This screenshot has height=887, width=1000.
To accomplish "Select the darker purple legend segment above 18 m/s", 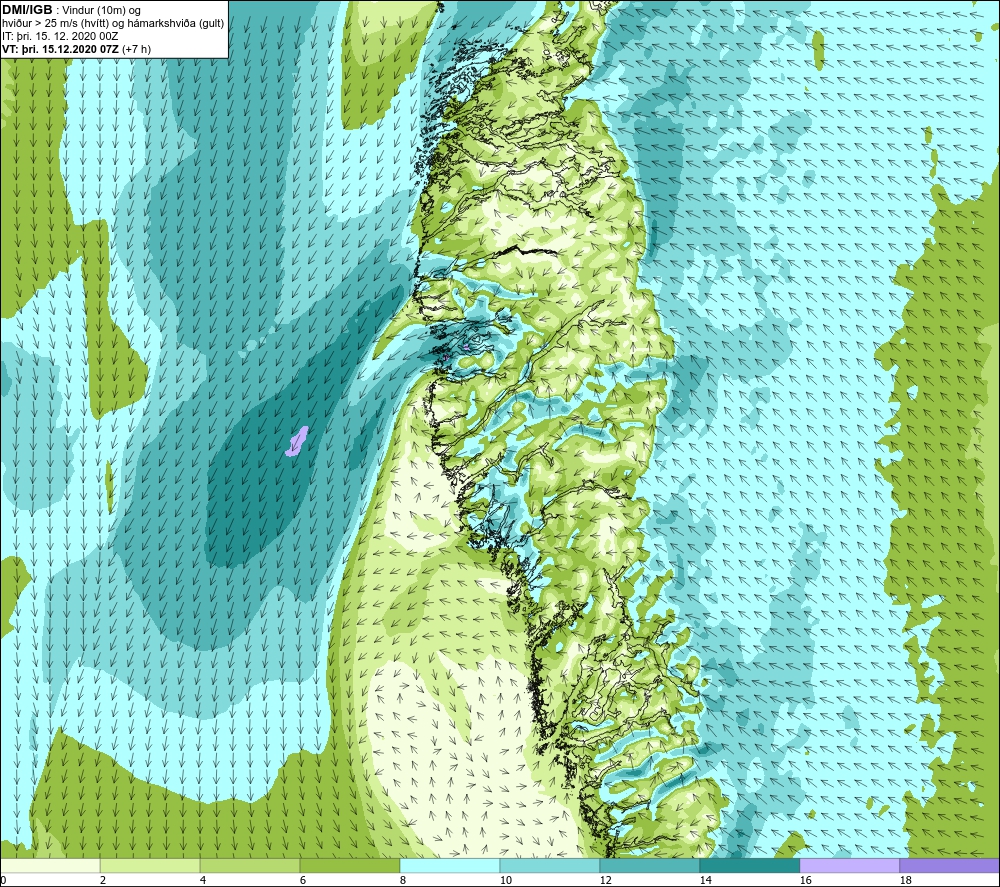I will coord(949,866).
